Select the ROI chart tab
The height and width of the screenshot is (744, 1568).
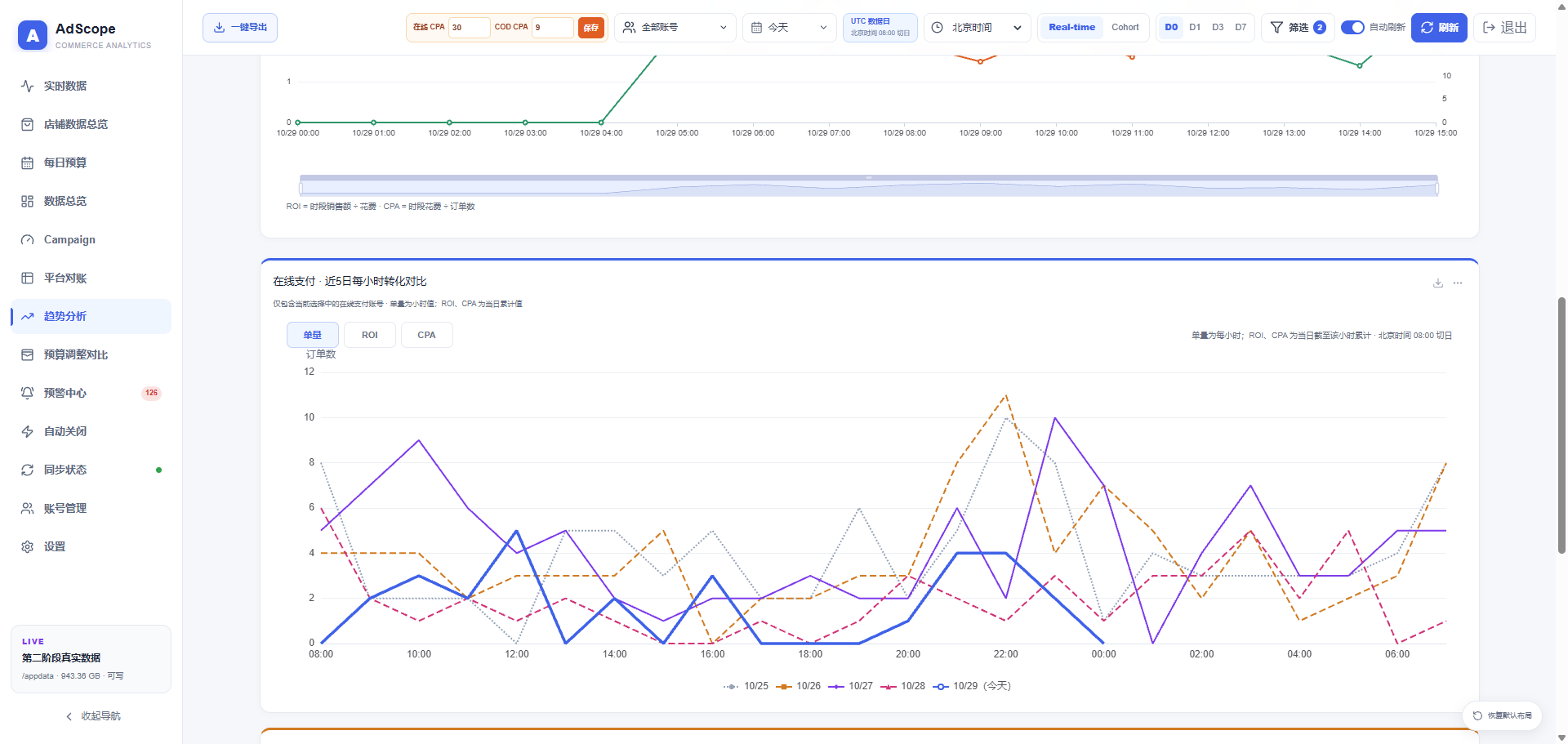click(x=370, y=335)
